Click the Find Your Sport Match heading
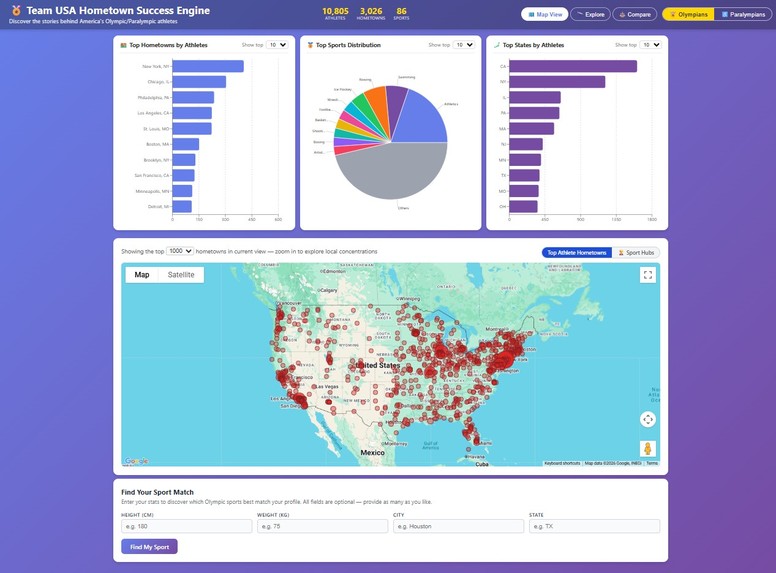776x573 pixels. coord(157,492)
